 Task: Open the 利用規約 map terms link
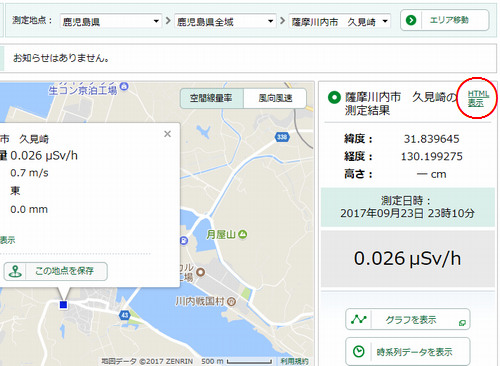[294, 361]
